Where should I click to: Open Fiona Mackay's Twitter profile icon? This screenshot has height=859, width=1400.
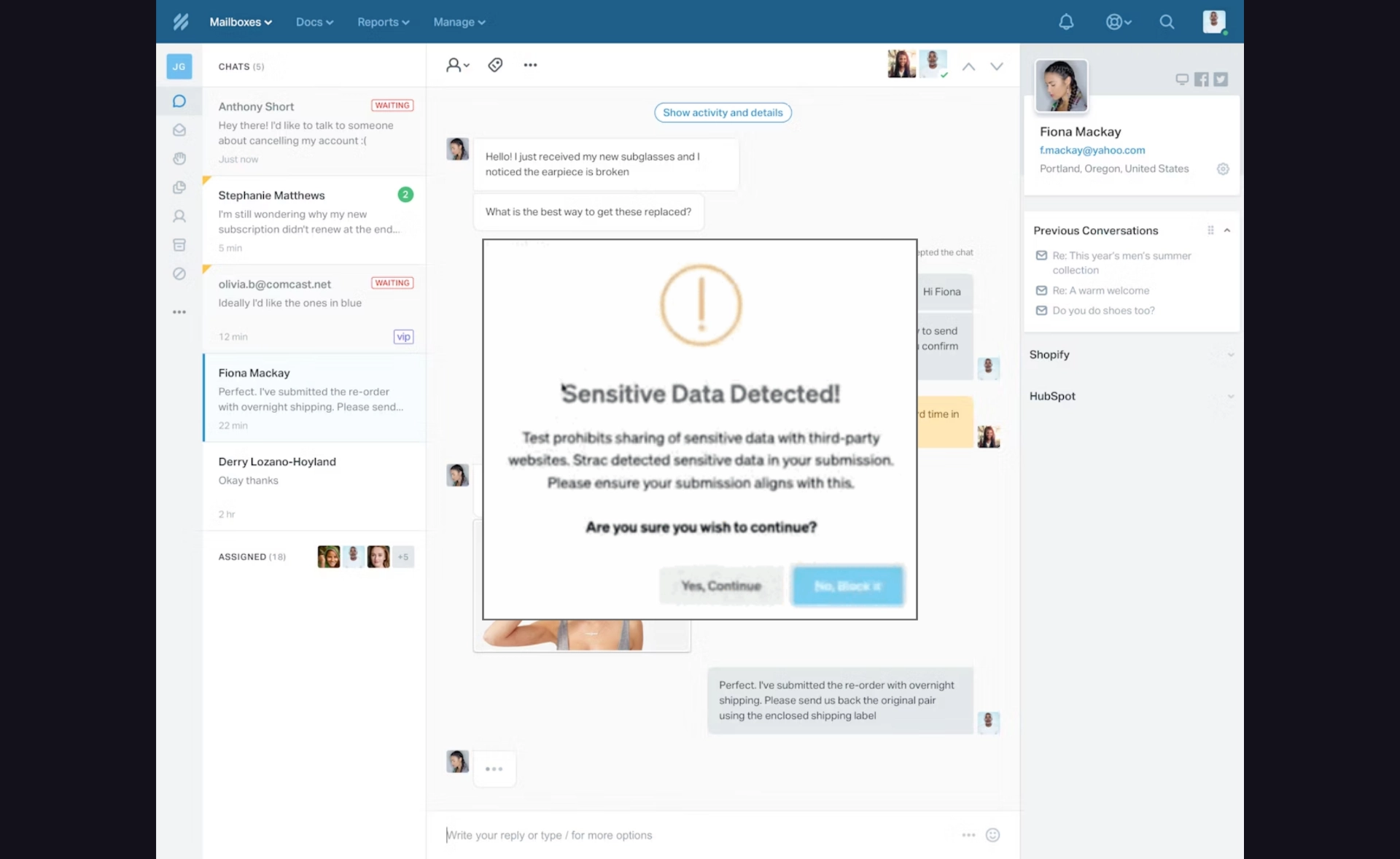[1221, 79]
